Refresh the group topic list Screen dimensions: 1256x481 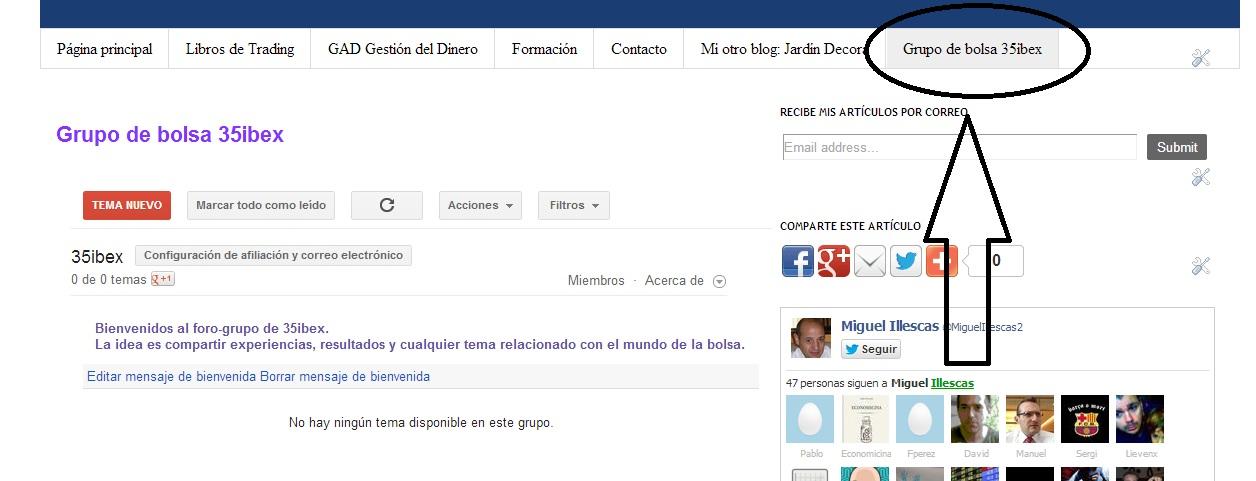(x=387, y=205)
